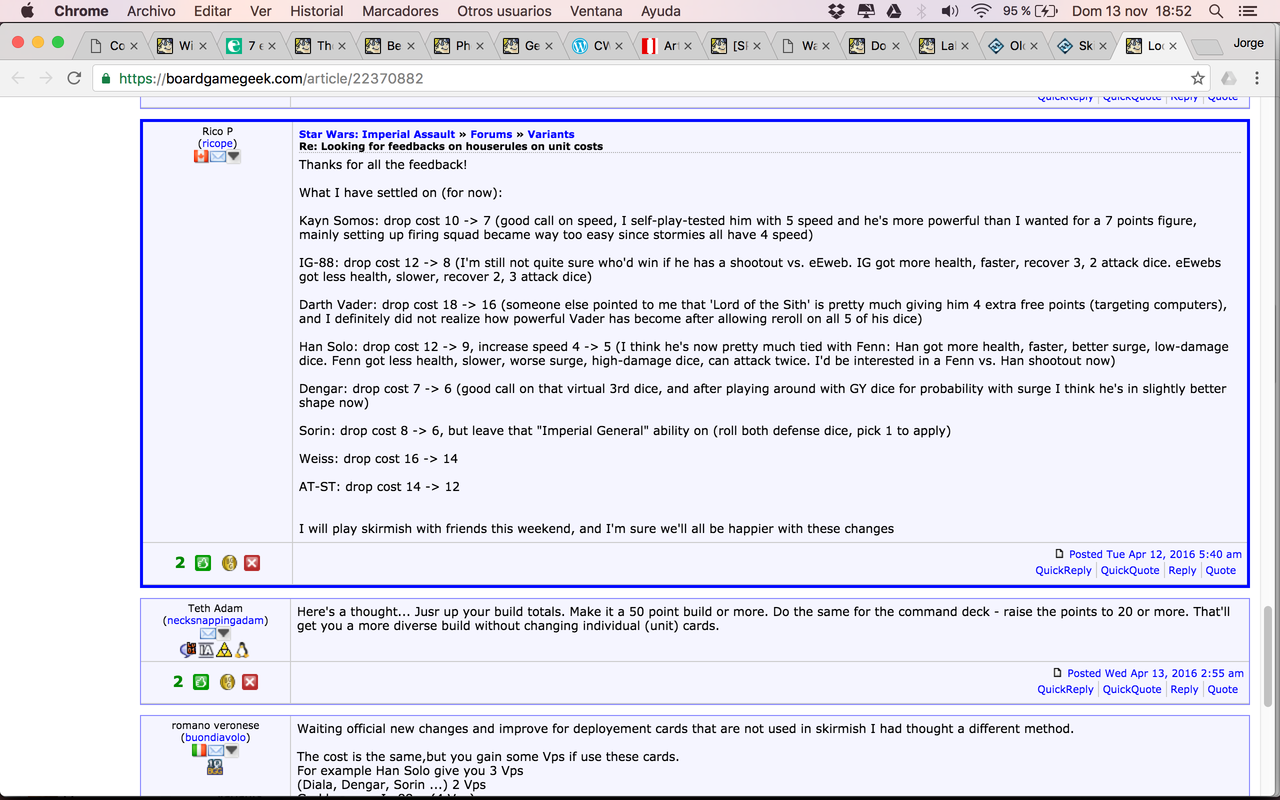The image size is (1280, 800).
Task: Click QuickReply on Rico P's post
Action: point(1063,570)
